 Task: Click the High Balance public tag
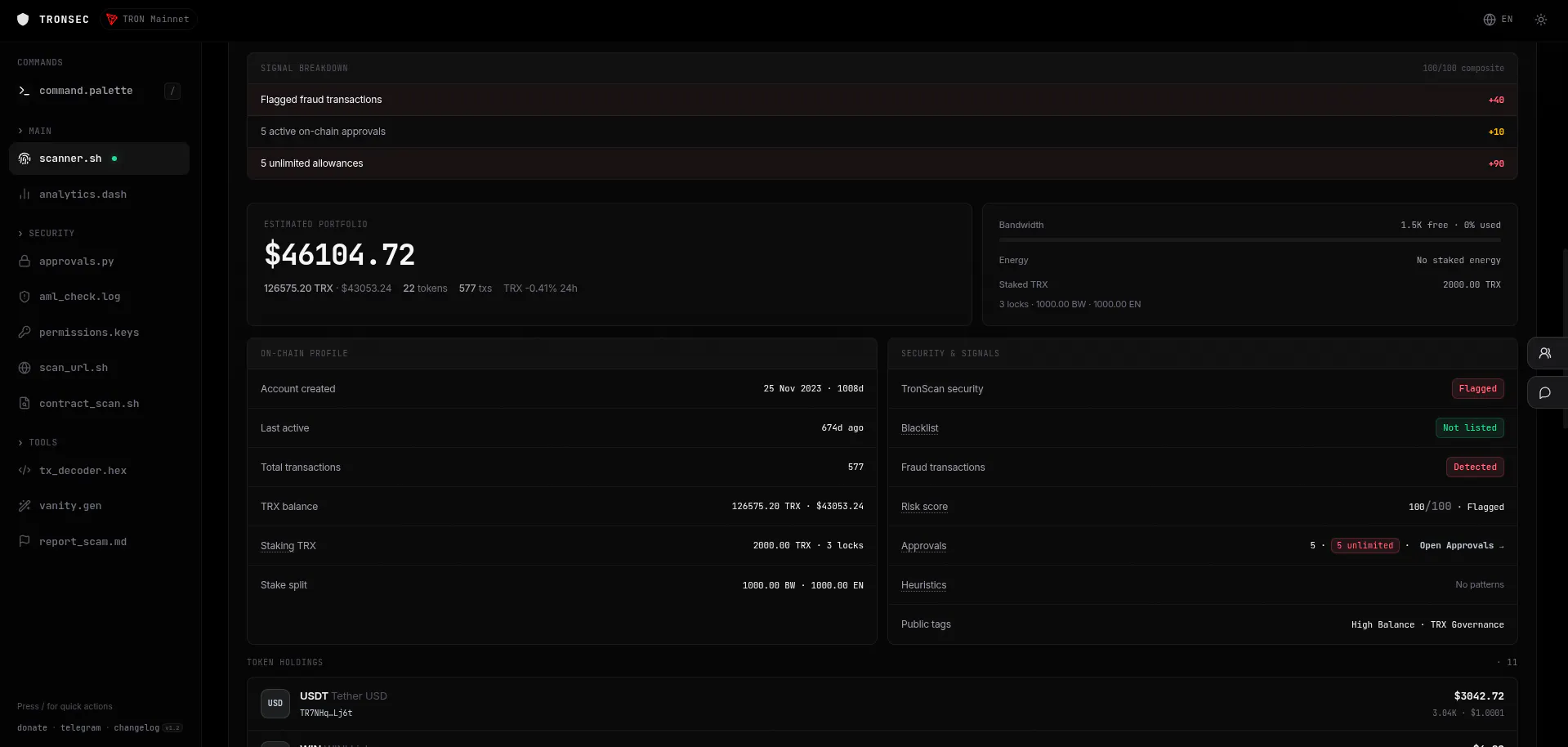pos(1383,625)
